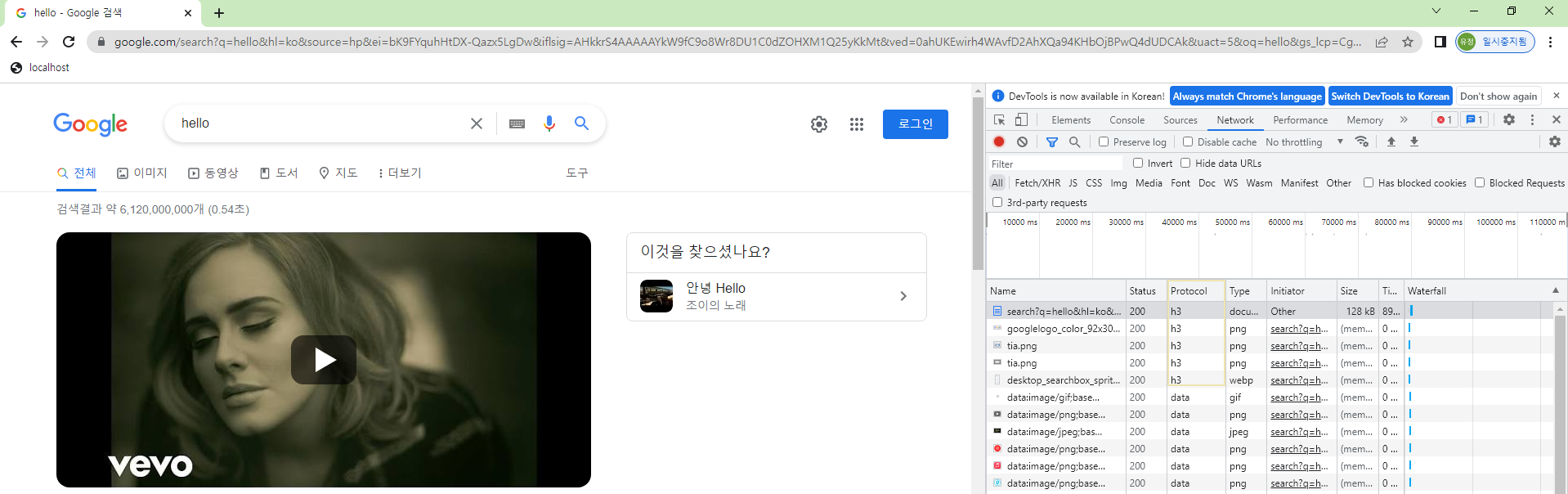This screenshot has height=494, width=1568.
Task: Toggle the network filter funnel icon
Action: (x=1052, y=141)
